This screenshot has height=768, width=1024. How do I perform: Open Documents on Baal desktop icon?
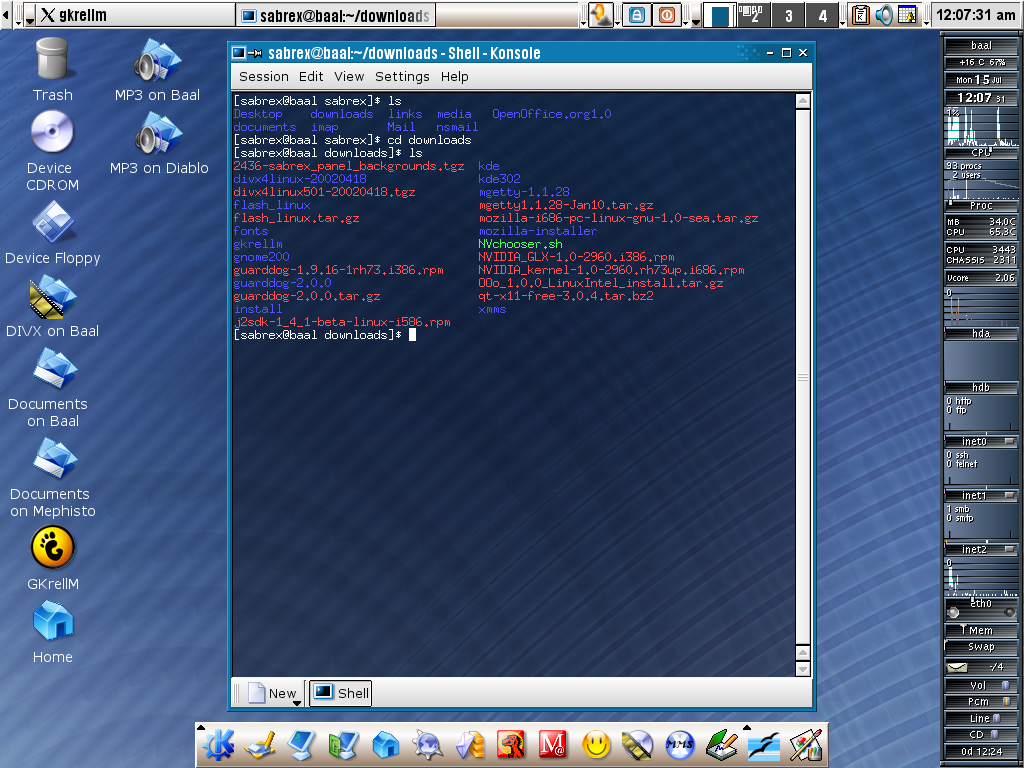pos(52,387)
